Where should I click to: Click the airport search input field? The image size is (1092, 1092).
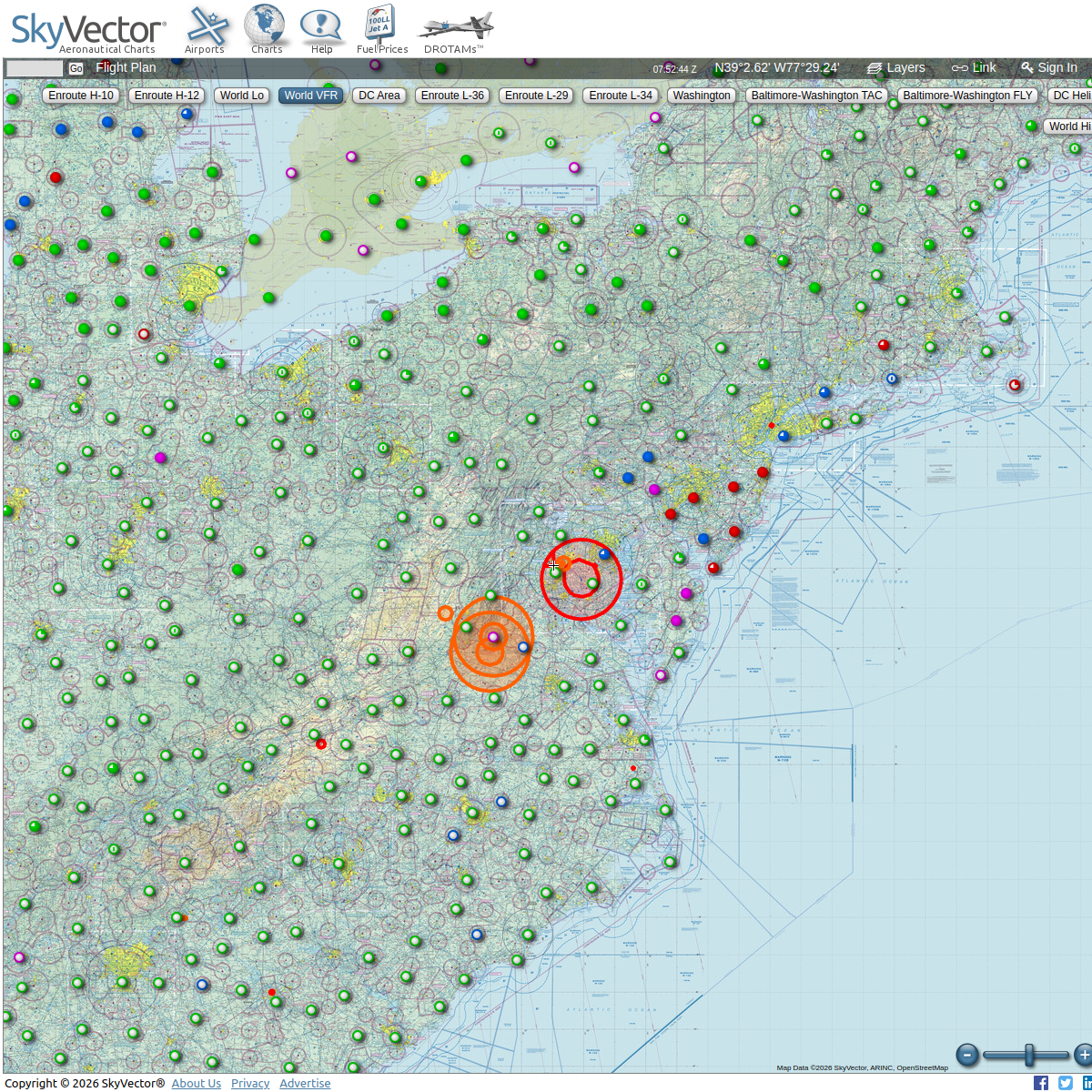click(x=35, y=68)
